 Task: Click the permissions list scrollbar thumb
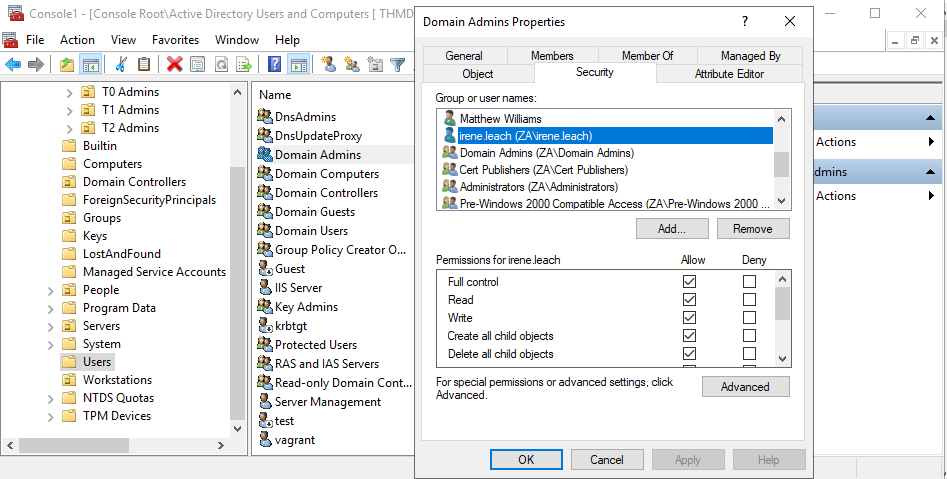coord(782,303)
